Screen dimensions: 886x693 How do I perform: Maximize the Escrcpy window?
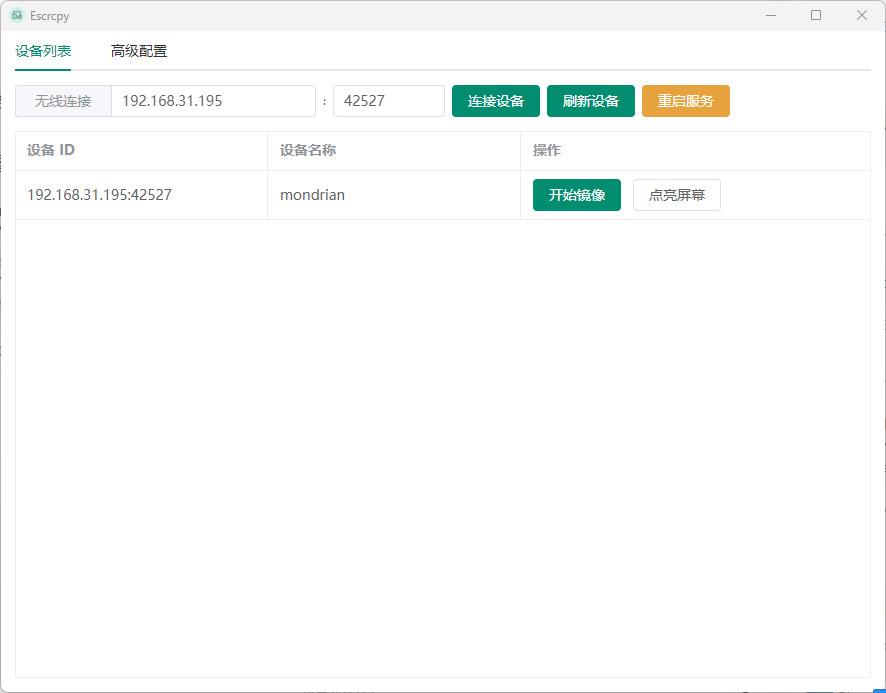[x=816, y=15]
